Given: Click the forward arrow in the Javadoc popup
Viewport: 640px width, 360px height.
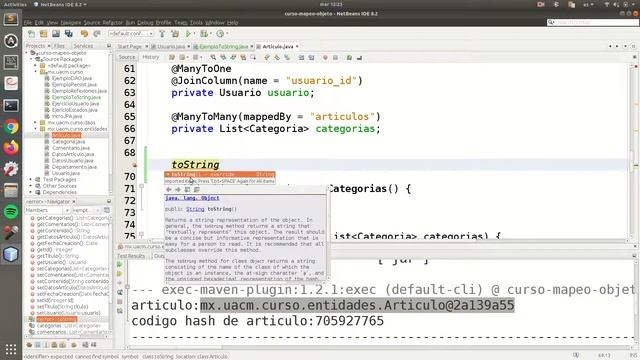Looking at the screenshot, I should point(178,189).
